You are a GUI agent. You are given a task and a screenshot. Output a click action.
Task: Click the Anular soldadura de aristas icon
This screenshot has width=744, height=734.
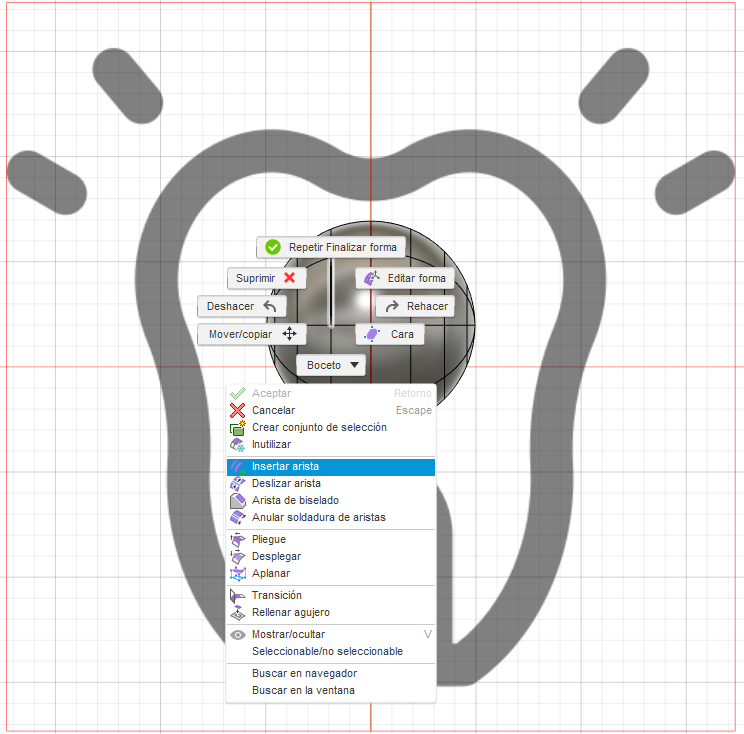tap(238, 518)
